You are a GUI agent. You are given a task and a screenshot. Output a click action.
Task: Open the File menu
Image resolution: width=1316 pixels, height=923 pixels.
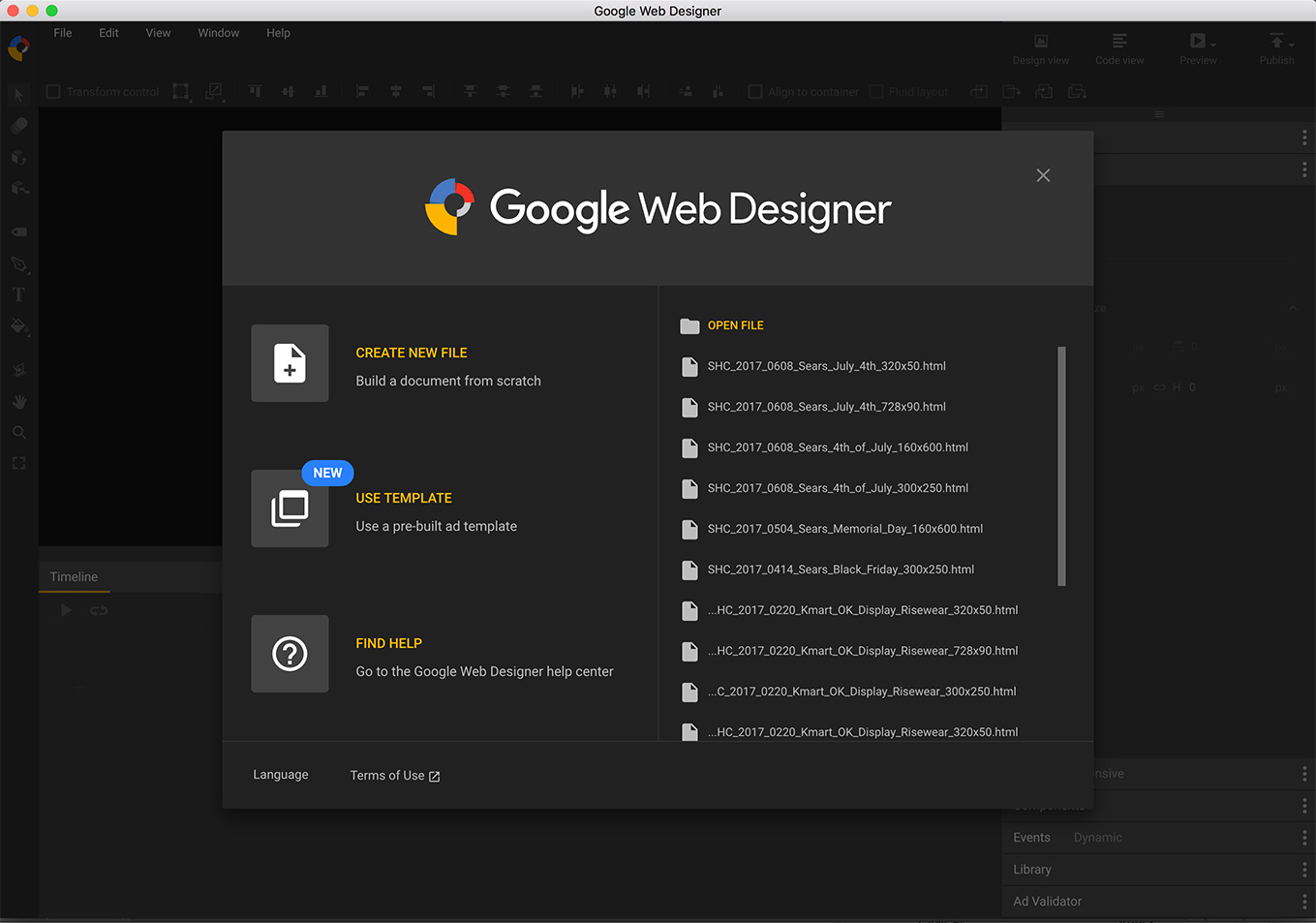pos(63,33)
